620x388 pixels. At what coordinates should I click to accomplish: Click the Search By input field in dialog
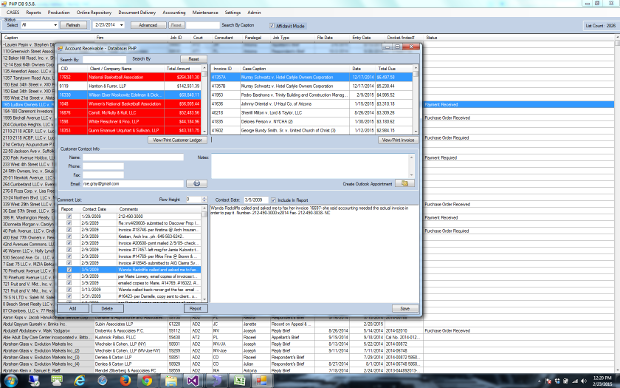(x=104, y=59)
